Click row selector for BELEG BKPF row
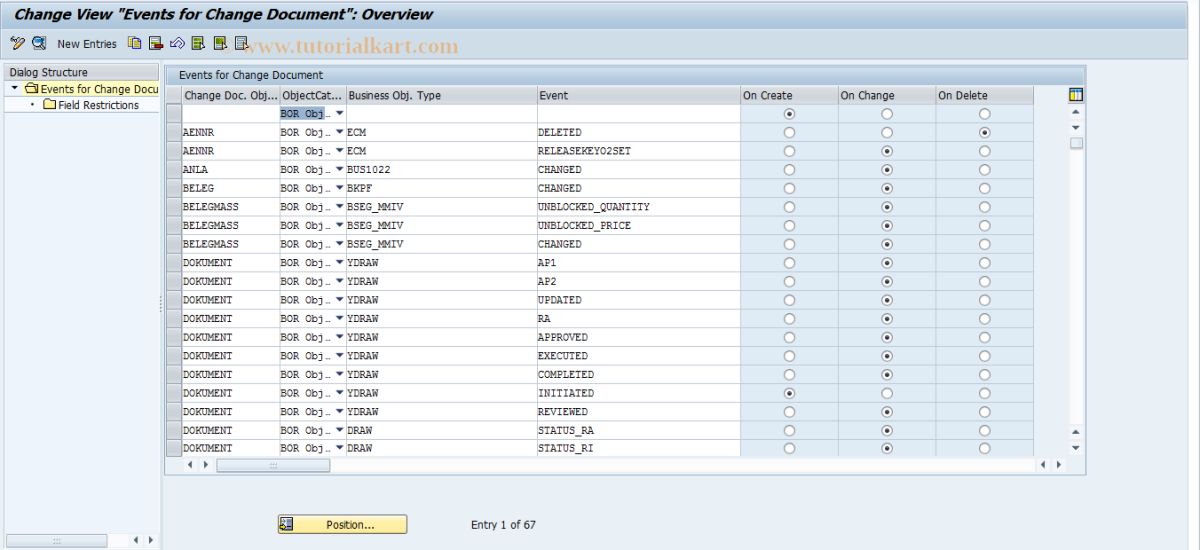Image resolution: width=1200 pixels, height=550 pixels. [173, 188]
